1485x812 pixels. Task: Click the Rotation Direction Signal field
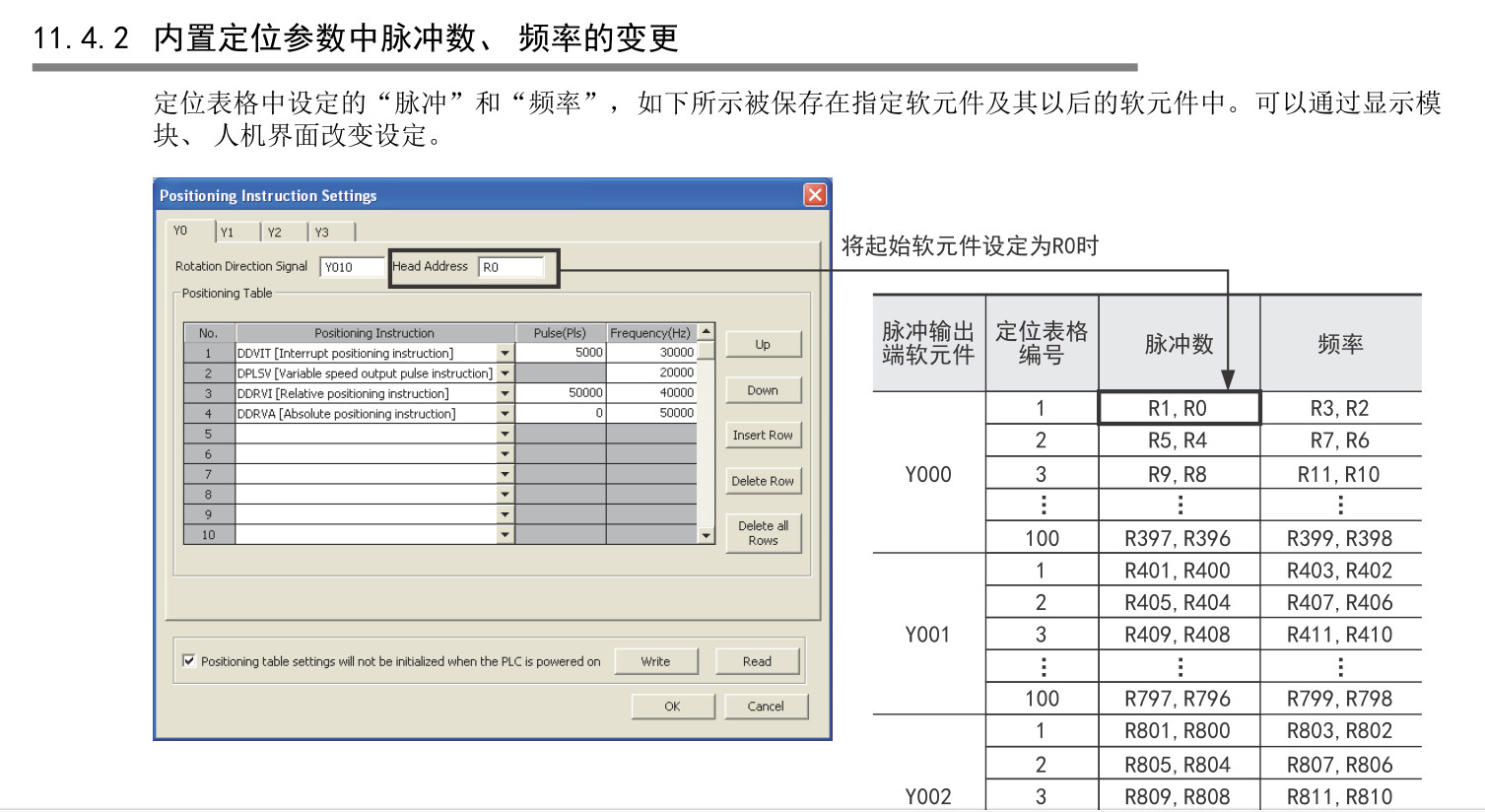[351, 267]
